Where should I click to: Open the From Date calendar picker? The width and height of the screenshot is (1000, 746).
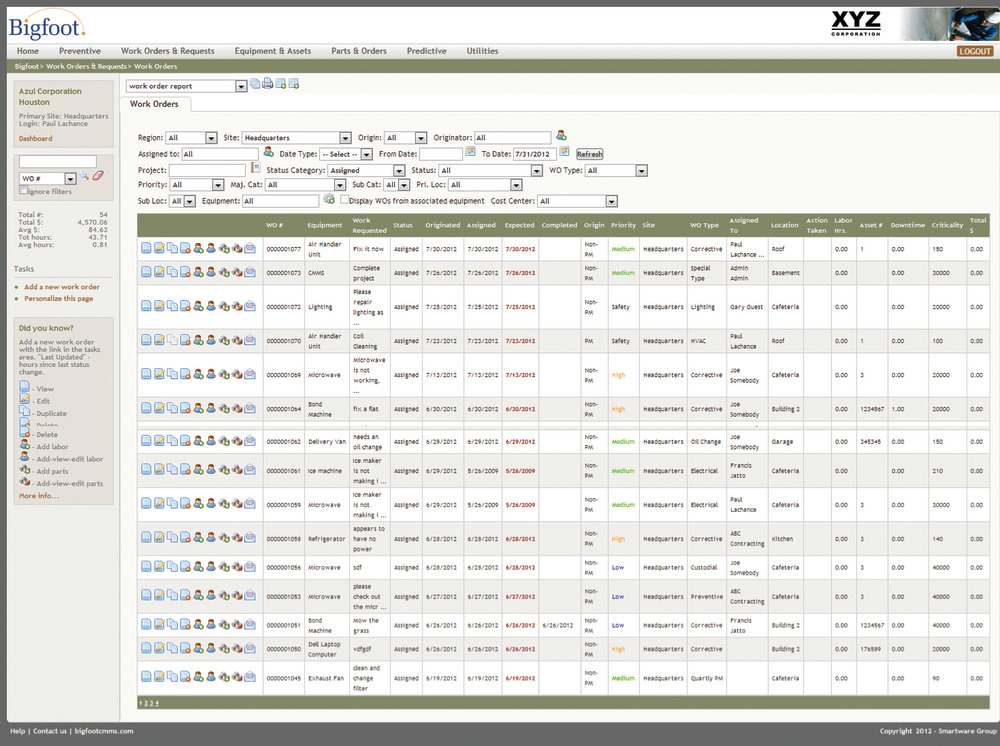[x=471, y=153]
